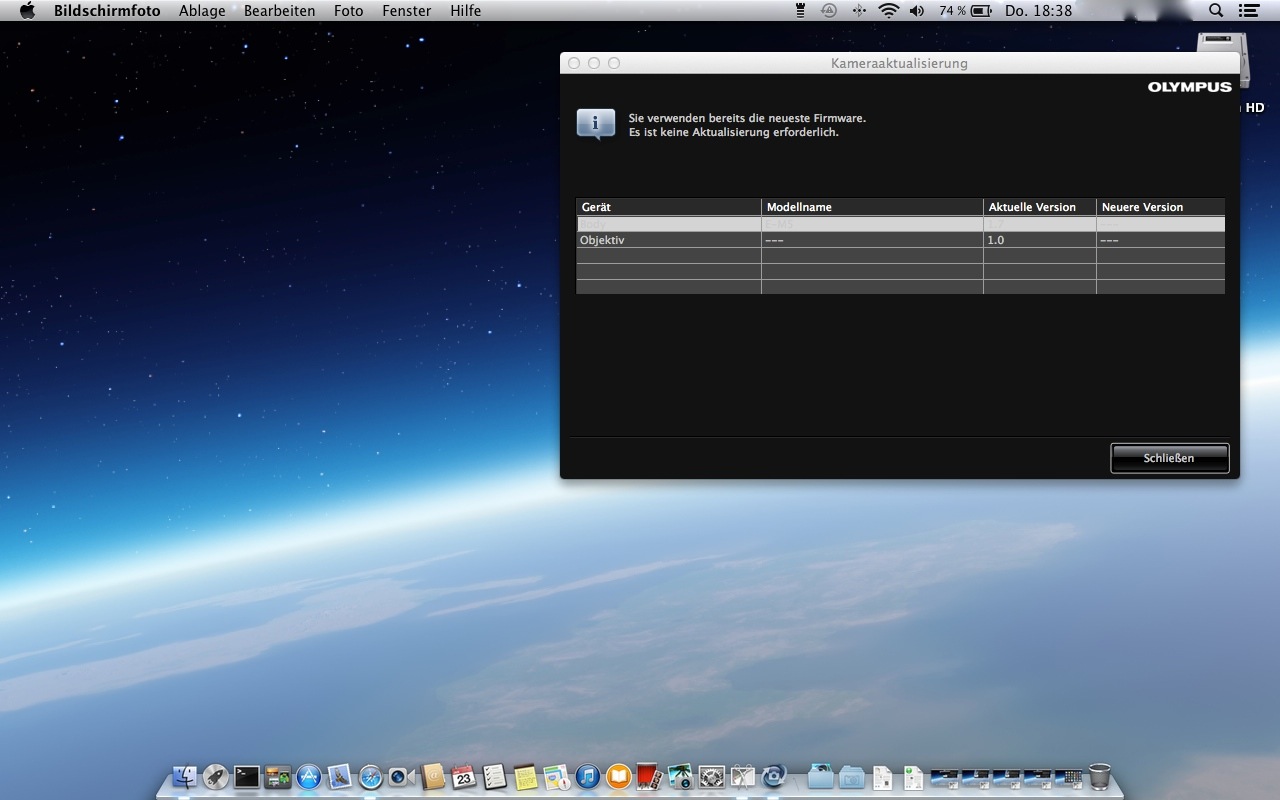Screen dimensions: 1280x800
Task: Launch Terminal from the dock
Action: pos(247,776)
